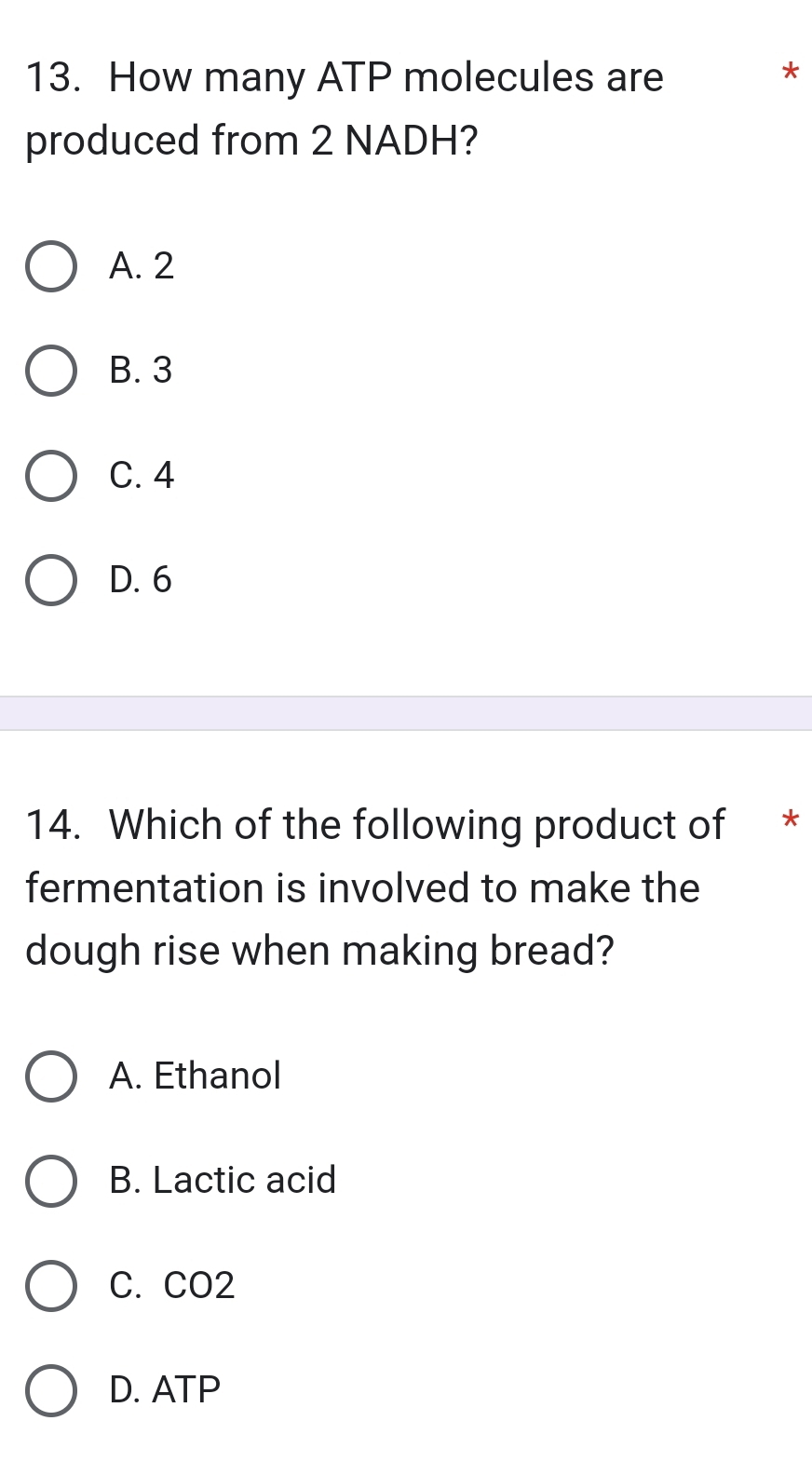Choose C. CO2 in question 14
The height and width of the screenshot is (1475, 812).
coord(51,1285)
